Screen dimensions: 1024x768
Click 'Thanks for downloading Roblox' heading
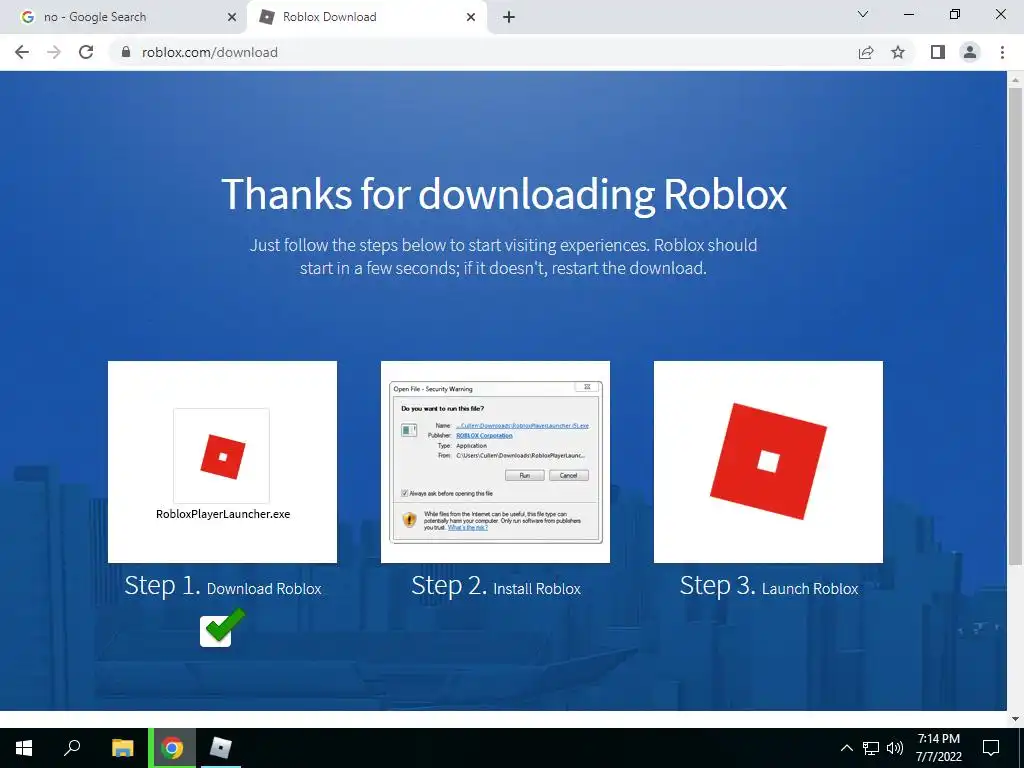click(504, 194)
